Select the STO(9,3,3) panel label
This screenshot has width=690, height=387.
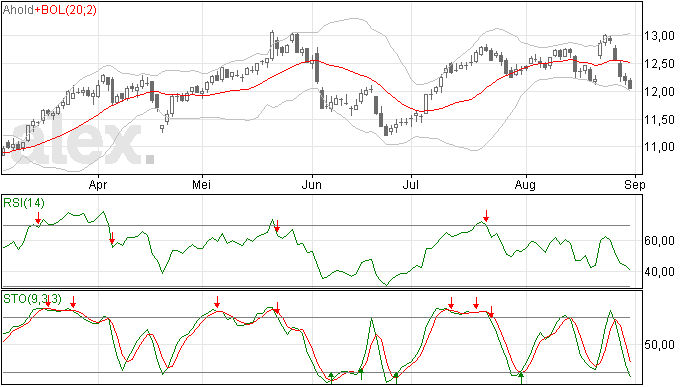[32, 299]
